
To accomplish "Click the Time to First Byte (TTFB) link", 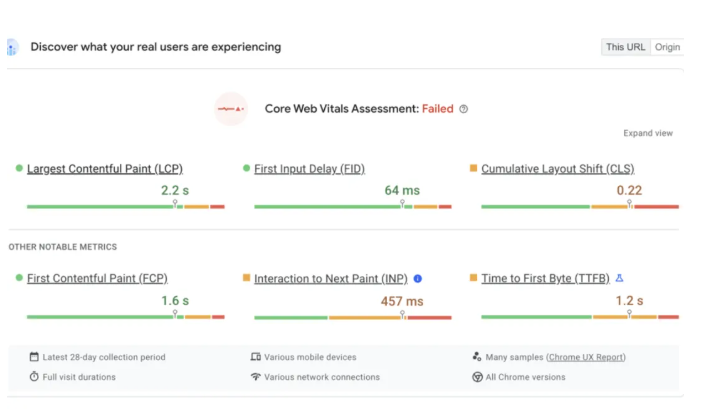I will (545, 279).
